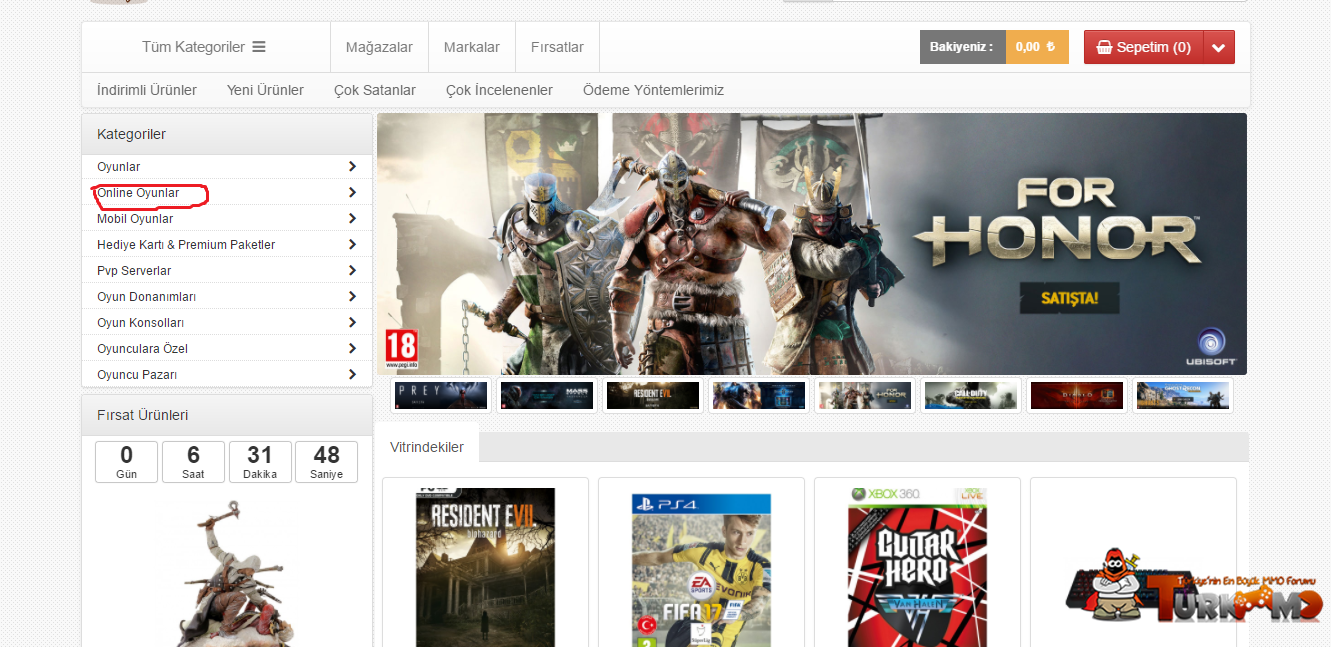Expand the Oyun Donanımları chevron arrow
1331x647 pixels.
pyautogui.click(x=352, y=297)
